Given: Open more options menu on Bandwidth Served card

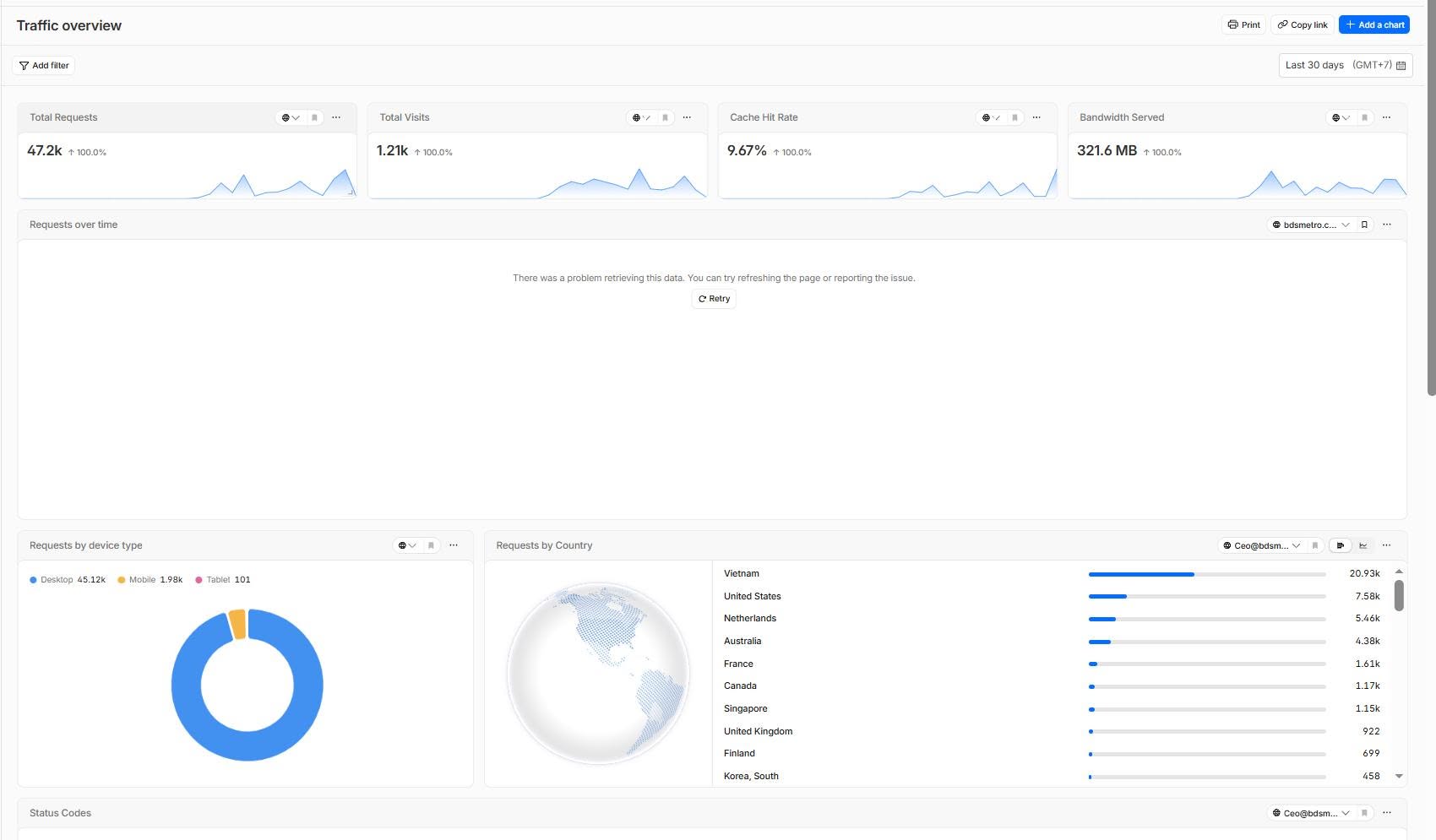Looking at the screenshot, I should [1386, 117].
